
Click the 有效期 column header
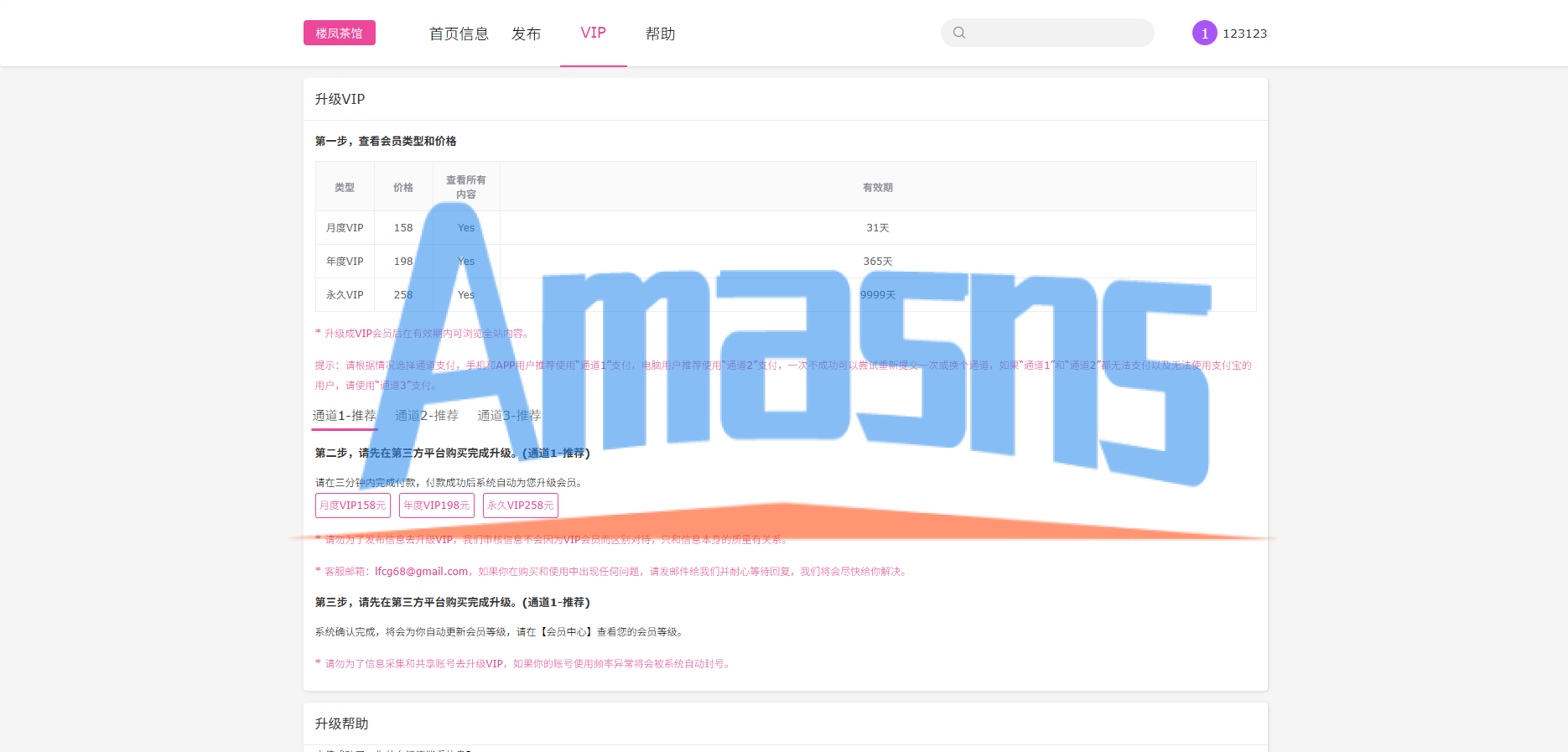pyautogui.click(x=878, y=188)
